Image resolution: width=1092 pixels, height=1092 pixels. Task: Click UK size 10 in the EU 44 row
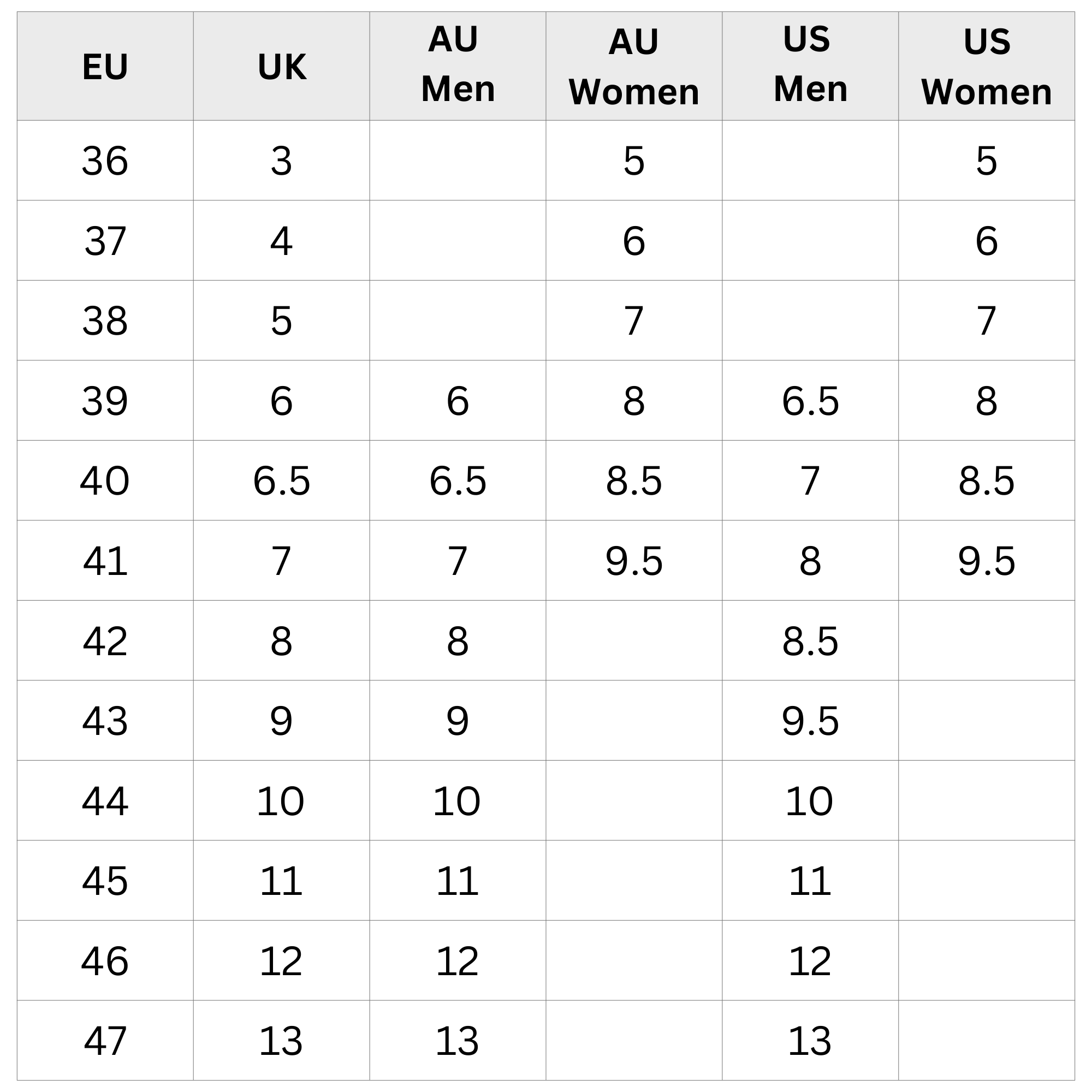pos(282,801)
